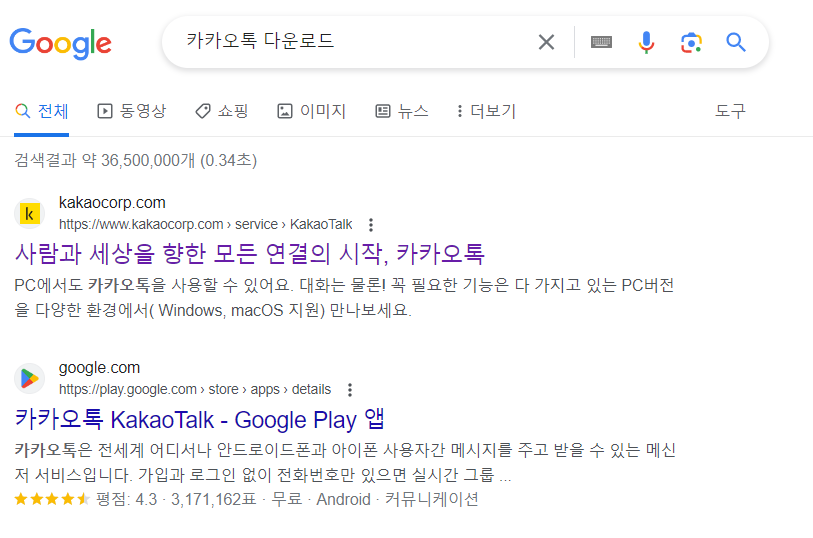Open the three-dot menu for Google Play result
This screenshot has width=813, height=538.
(350, 389)
